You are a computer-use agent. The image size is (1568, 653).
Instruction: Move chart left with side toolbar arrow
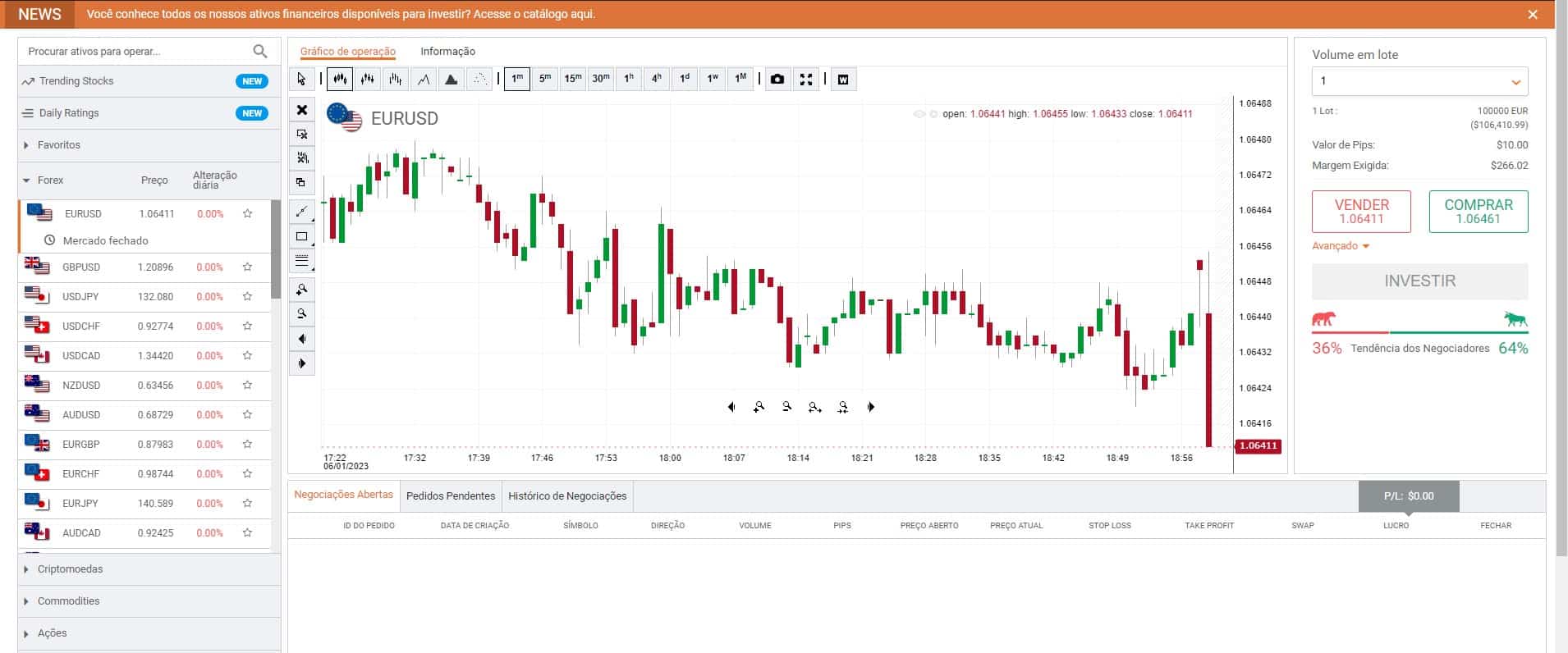pyautogui.click(x=301, y=339)
